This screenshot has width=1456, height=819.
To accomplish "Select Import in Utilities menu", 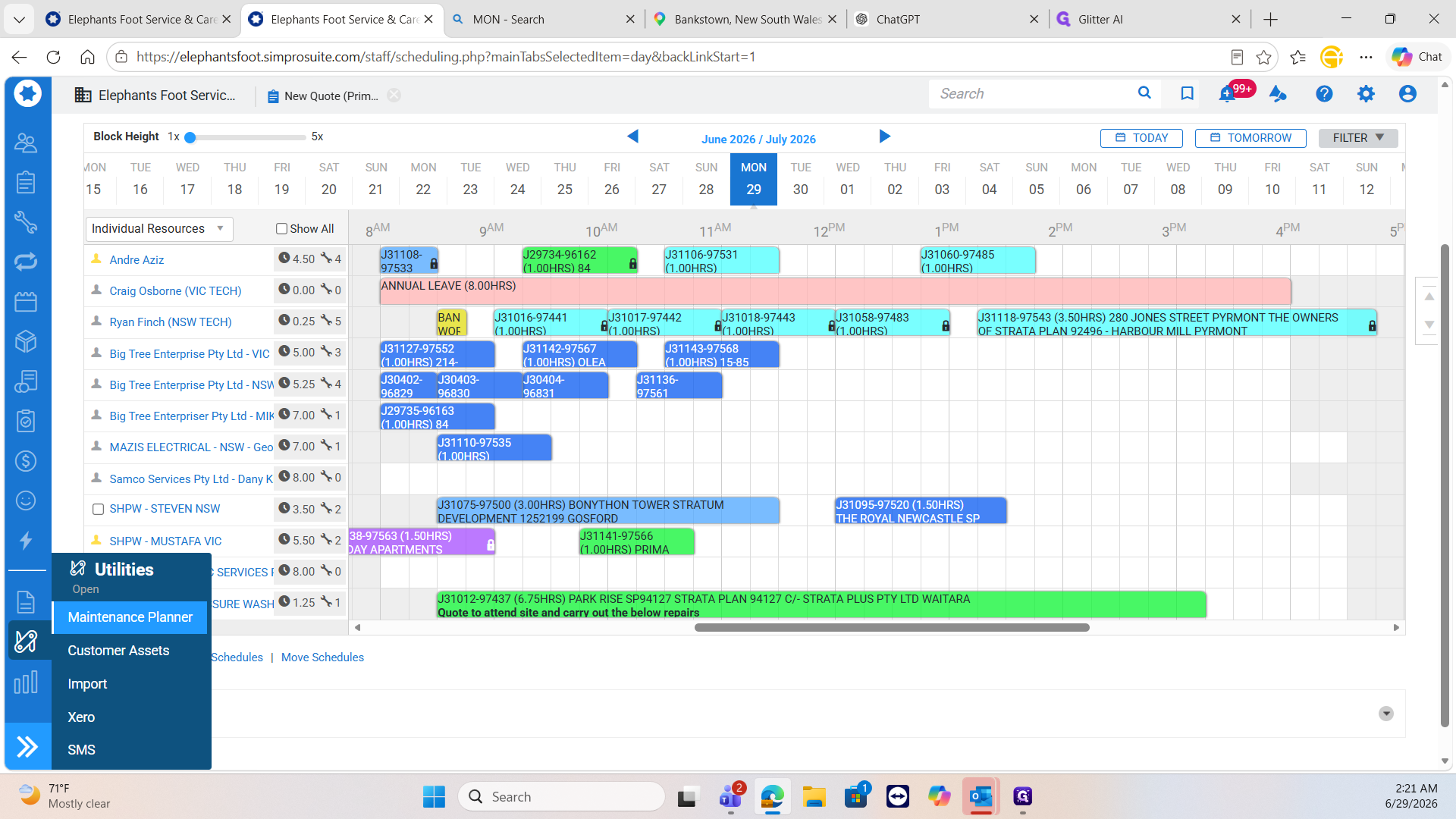I will pos(87,684).
